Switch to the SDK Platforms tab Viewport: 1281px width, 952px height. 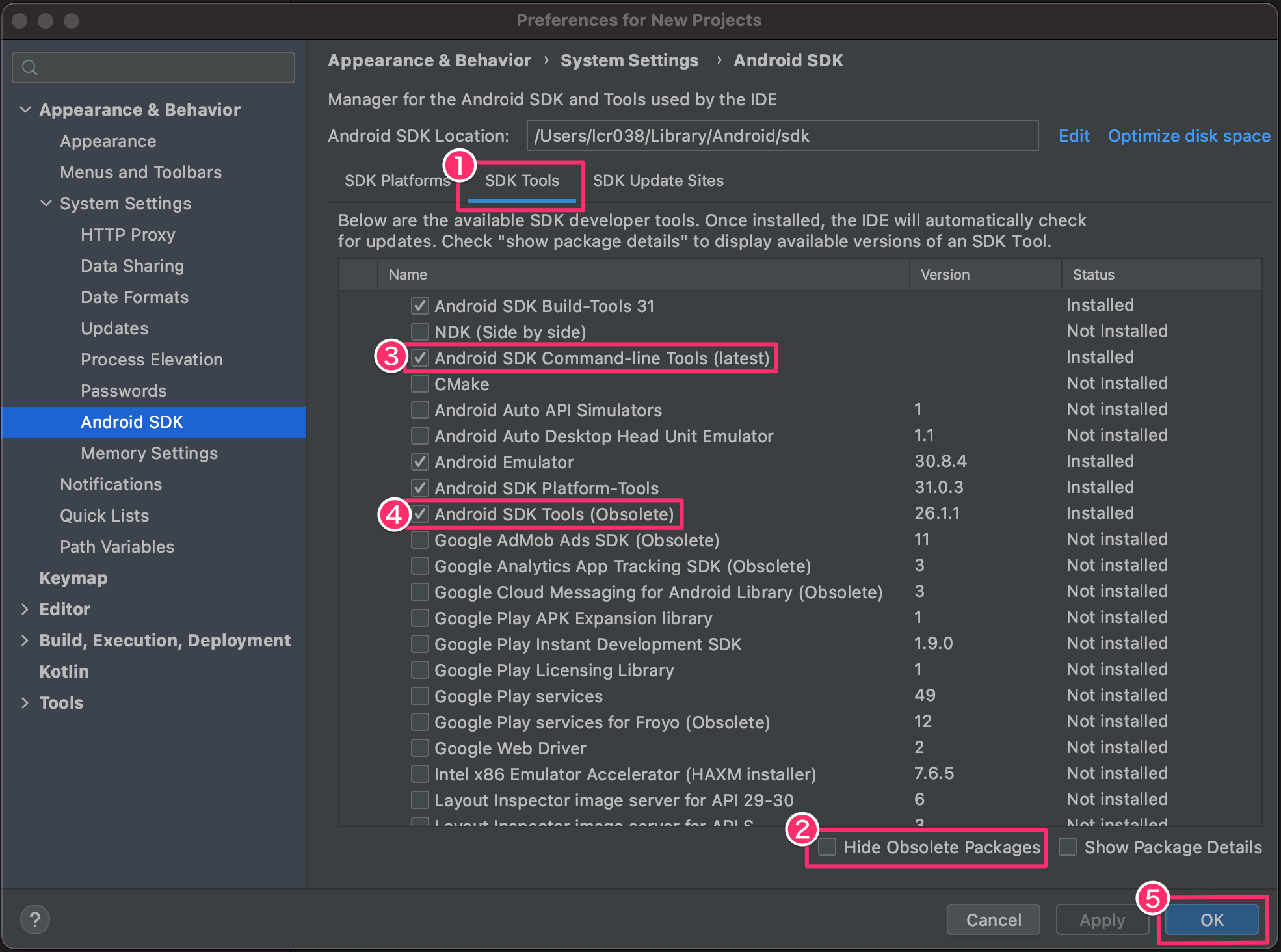(397, 181)
